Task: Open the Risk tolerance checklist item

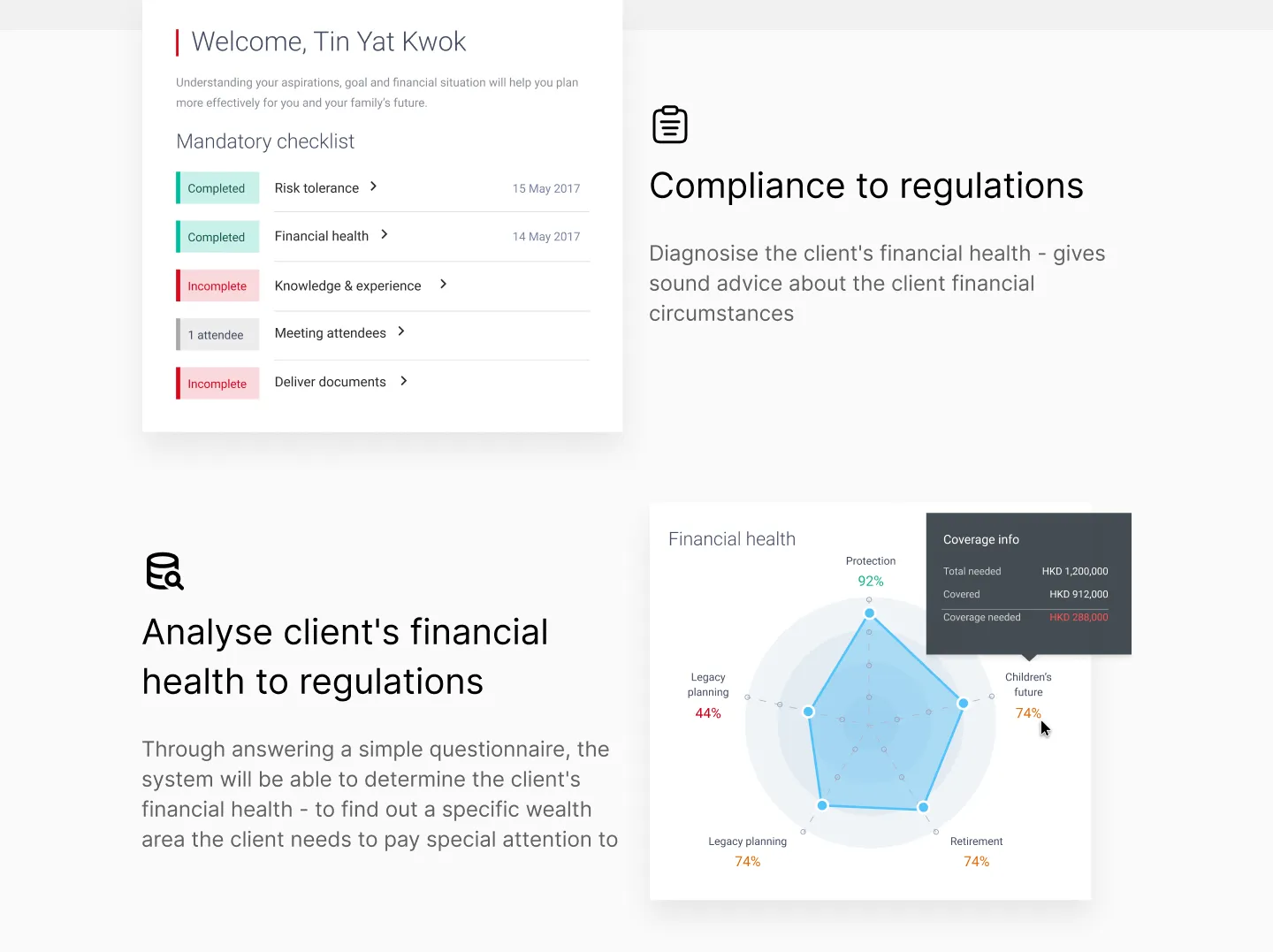Action: coord(316,188)
